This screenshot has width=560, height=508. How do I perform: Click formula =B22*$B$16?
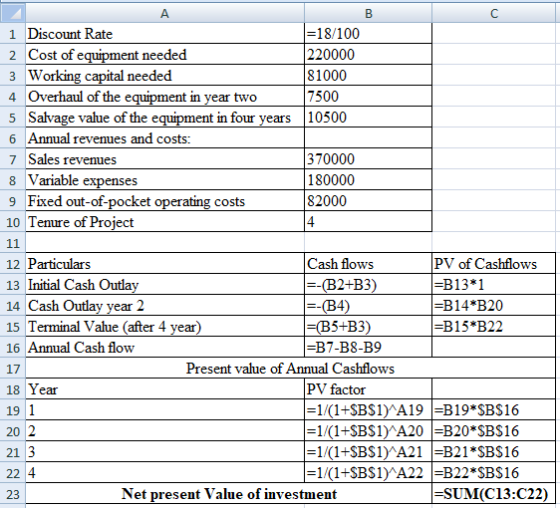pyautogui.click(x=494, y=473)
